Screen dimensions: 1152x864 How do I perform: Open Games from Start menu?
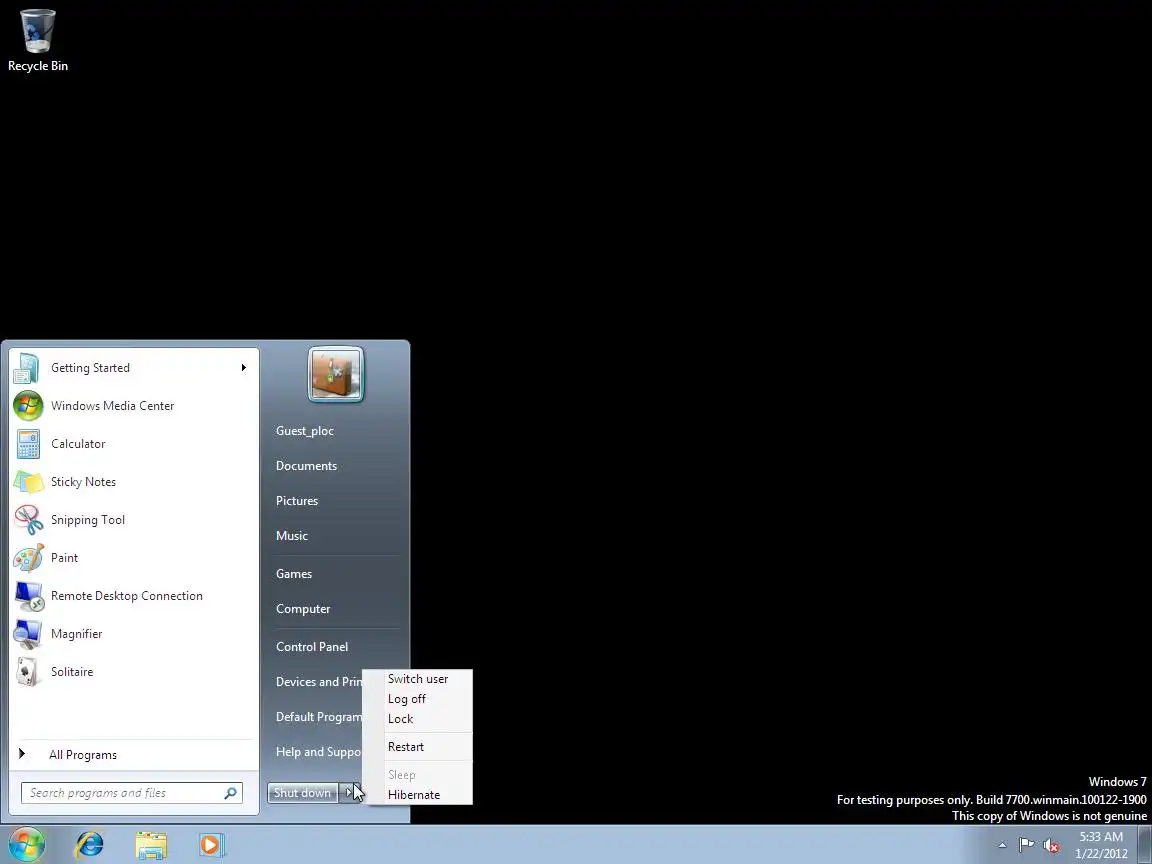[294, 574]
